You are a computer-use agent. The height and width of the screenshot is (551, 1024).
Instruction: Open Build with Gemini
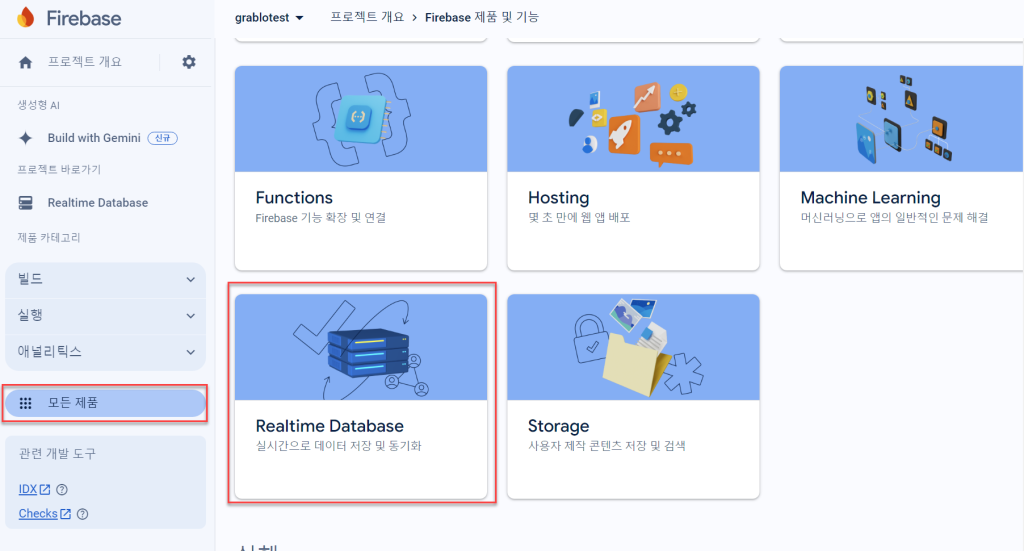[x=94, y=138]
